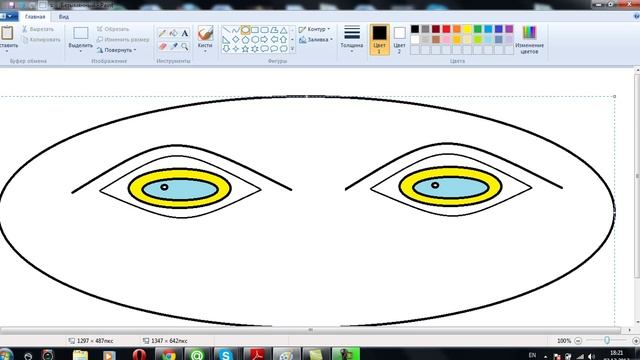The height and width of the screenshot is (360, 640).
Task: Choose the Six-point star shape
Action: pyautogui.click(x=255, y=49)
